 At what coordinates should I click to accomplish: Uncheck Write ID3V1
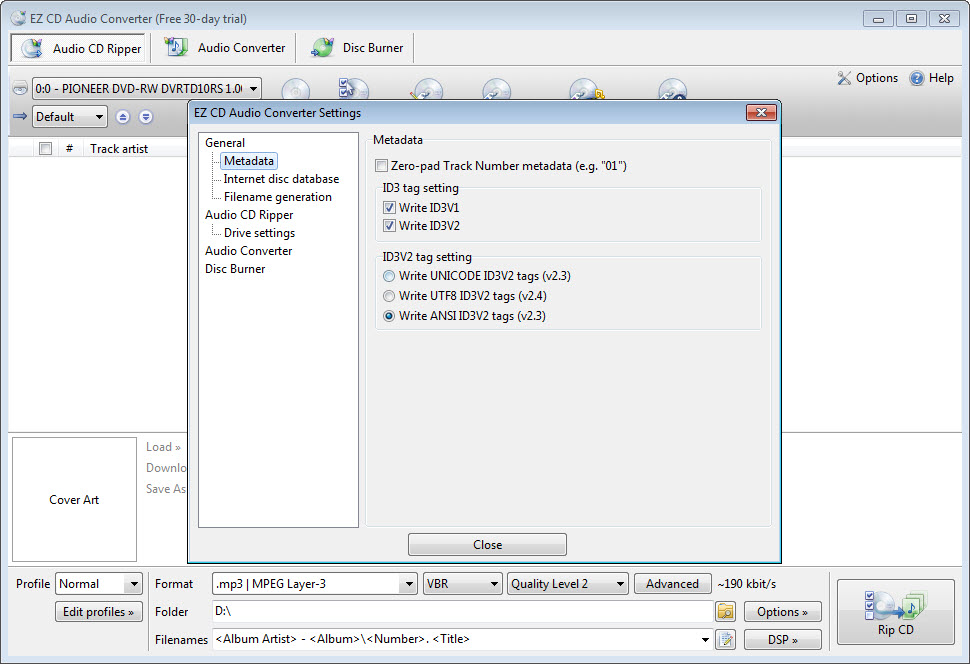click(389, 208)
